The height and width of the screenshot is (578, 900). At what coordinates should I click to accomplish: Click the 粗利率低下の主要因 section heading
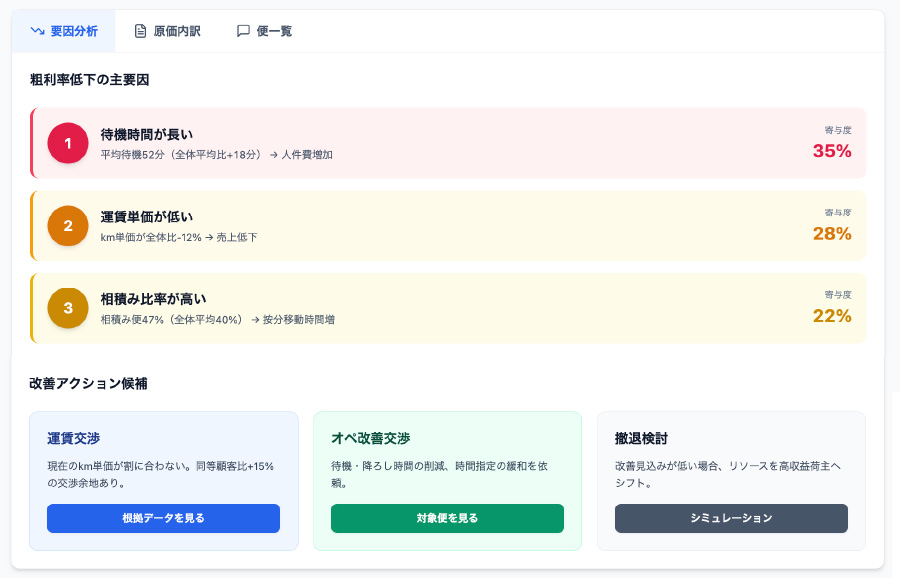pos(90,80)
